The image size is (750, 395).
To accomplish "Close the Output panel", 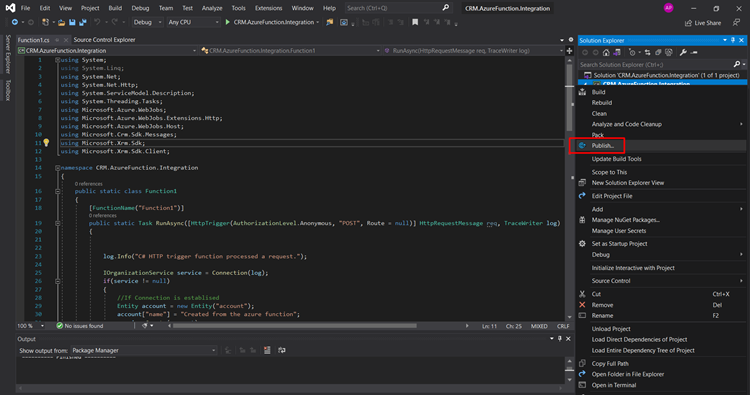I will 568,339.
